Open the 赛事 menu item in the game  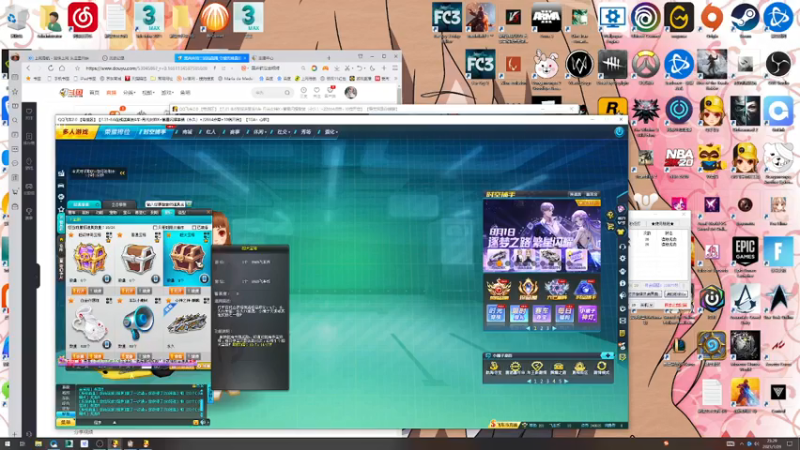pyautogui.click(x=235, y=132)
